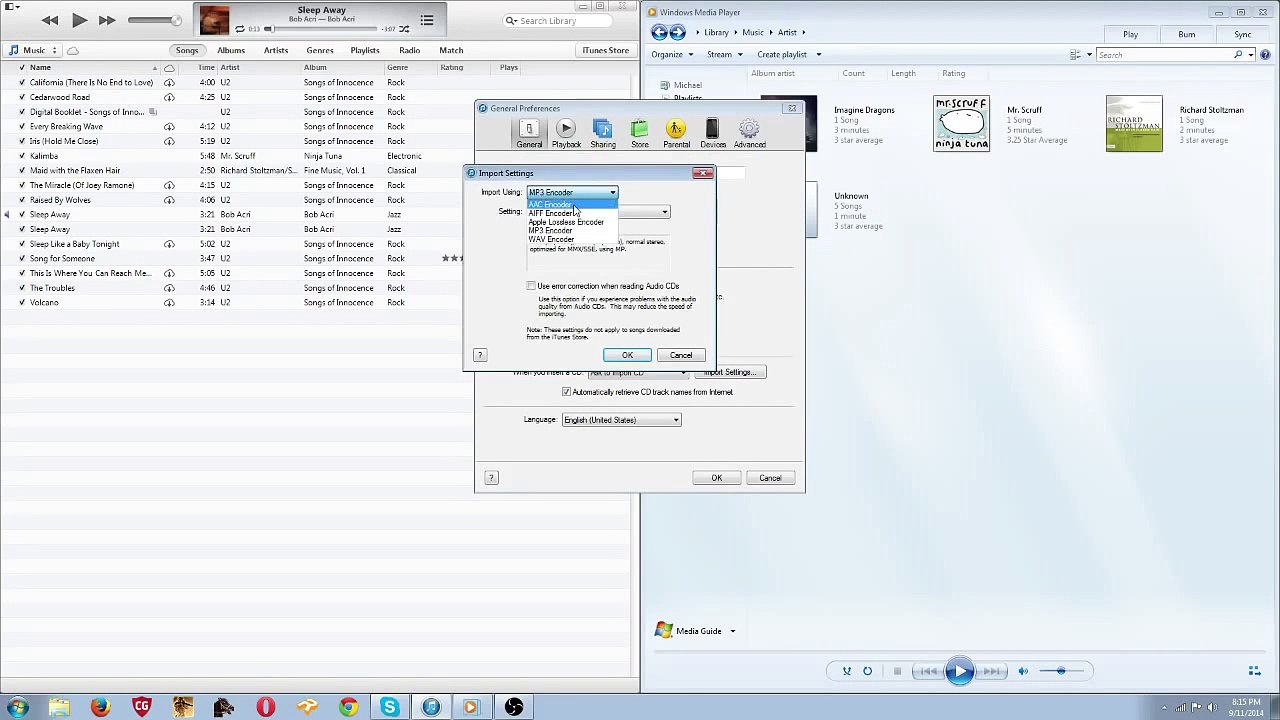Switch to the Artists tab in iTunes
Image resolution: width=1280 pixels, height=720 pixels.
pos(276,50)
